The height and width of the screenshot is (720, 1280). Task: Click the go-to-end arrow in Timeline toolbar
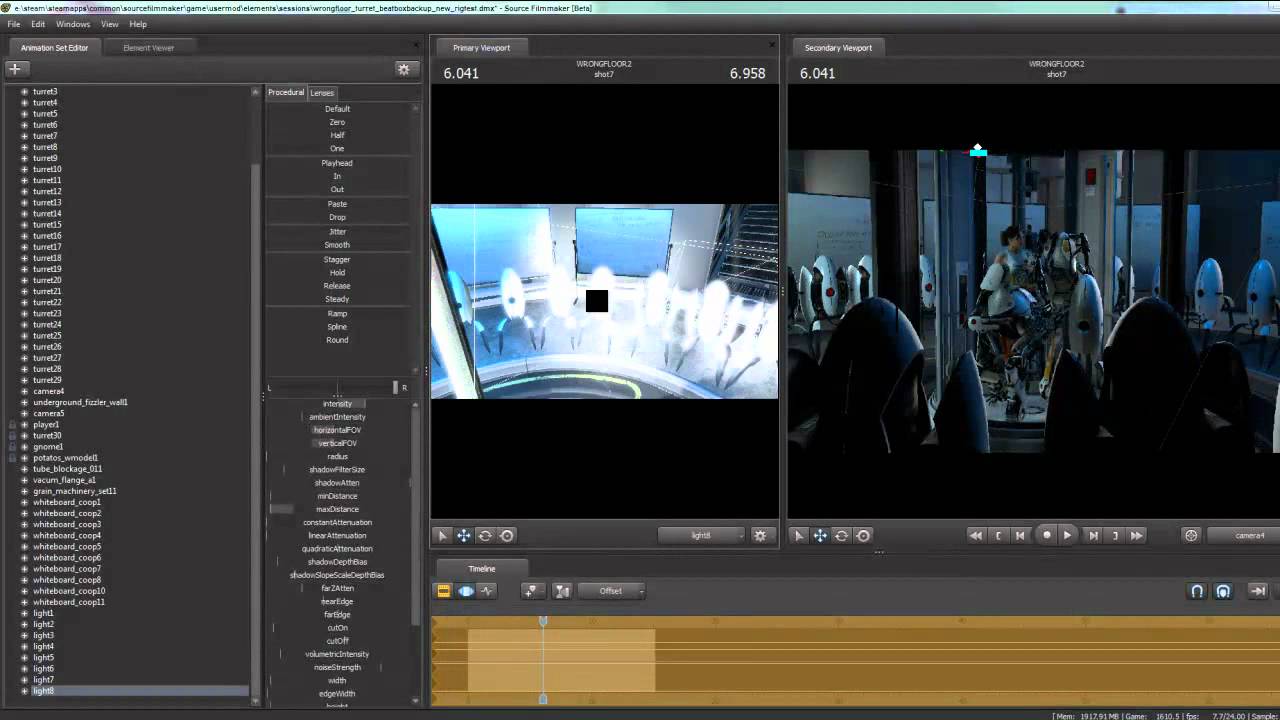1259,591
